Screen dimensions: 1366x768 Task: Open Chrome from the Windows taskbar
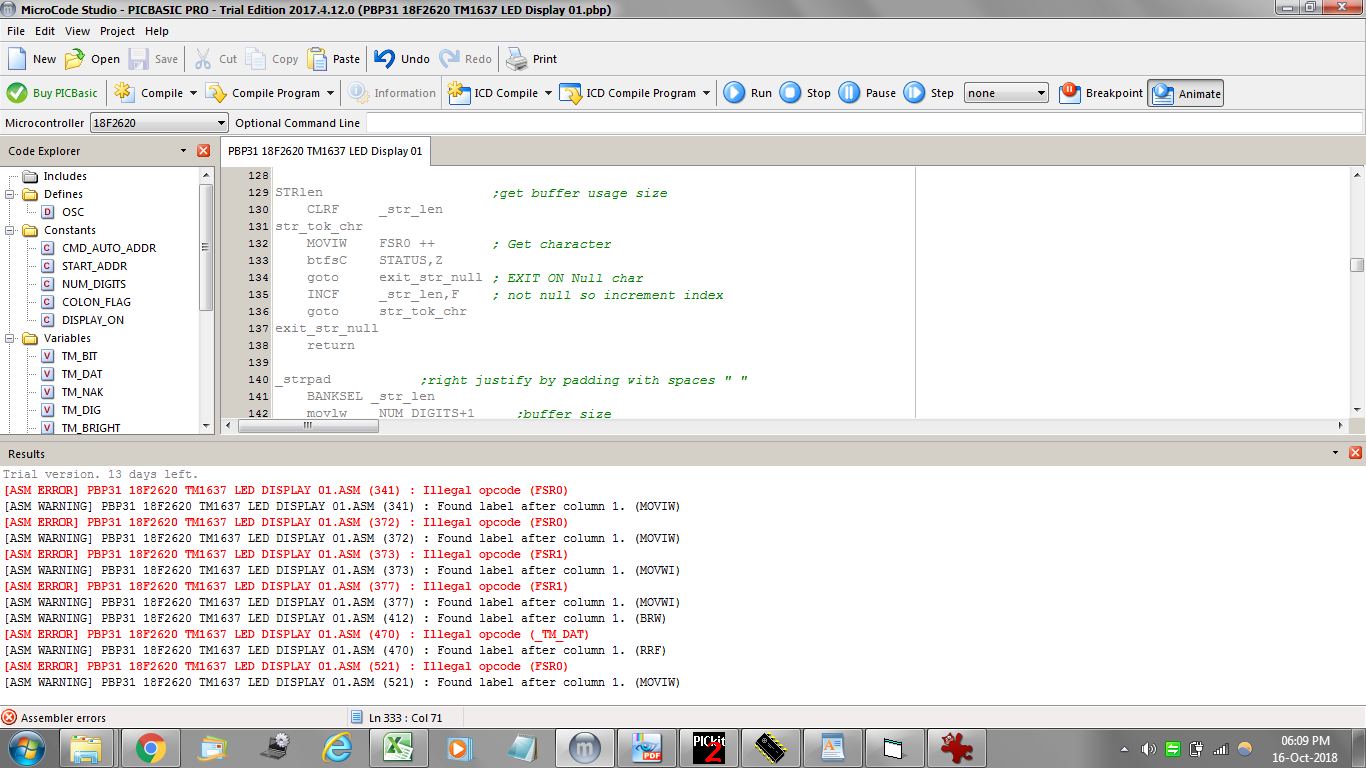151,748
